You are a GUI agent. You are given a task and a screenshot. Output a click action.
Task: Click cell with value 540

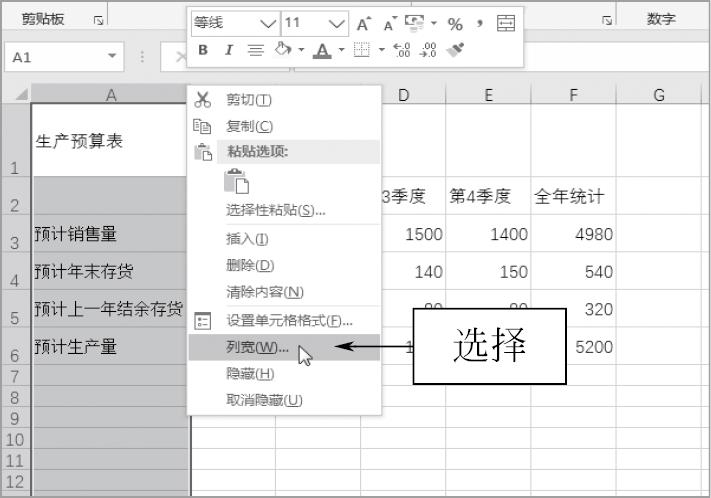pos(574,272)
